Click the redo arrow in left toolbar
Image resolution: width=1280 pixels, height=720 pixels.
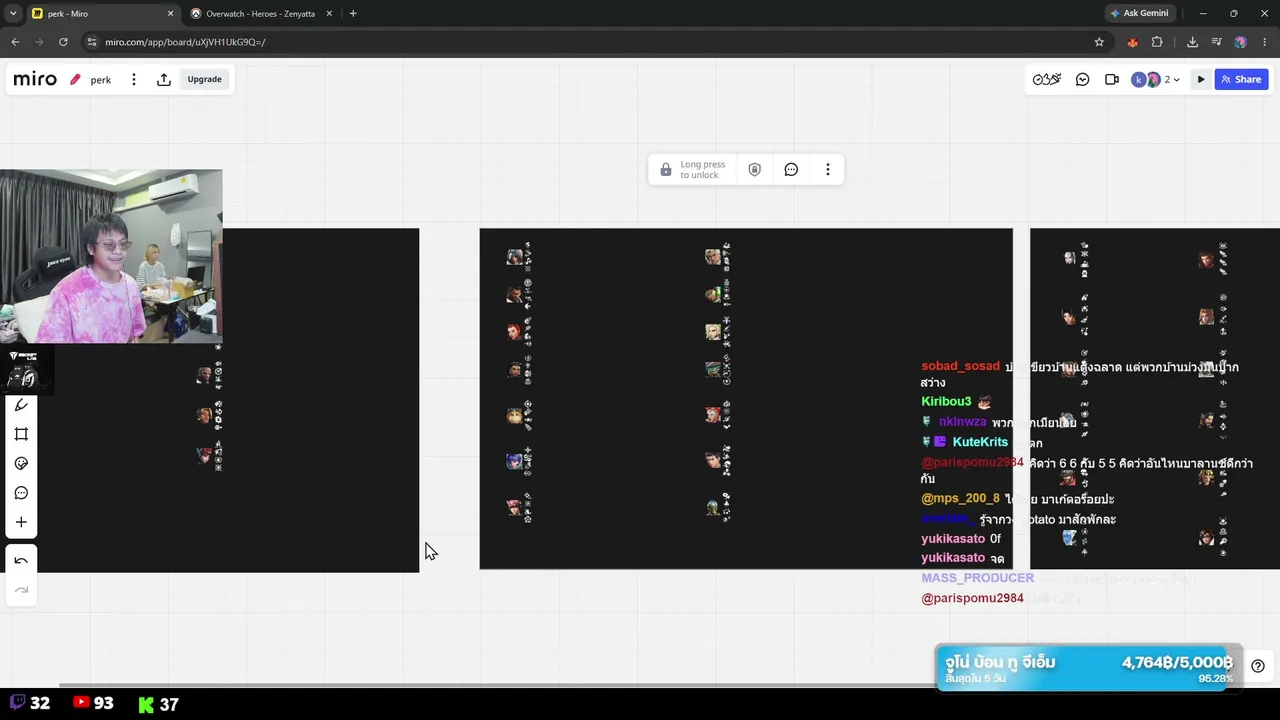(x=21, y=590)
